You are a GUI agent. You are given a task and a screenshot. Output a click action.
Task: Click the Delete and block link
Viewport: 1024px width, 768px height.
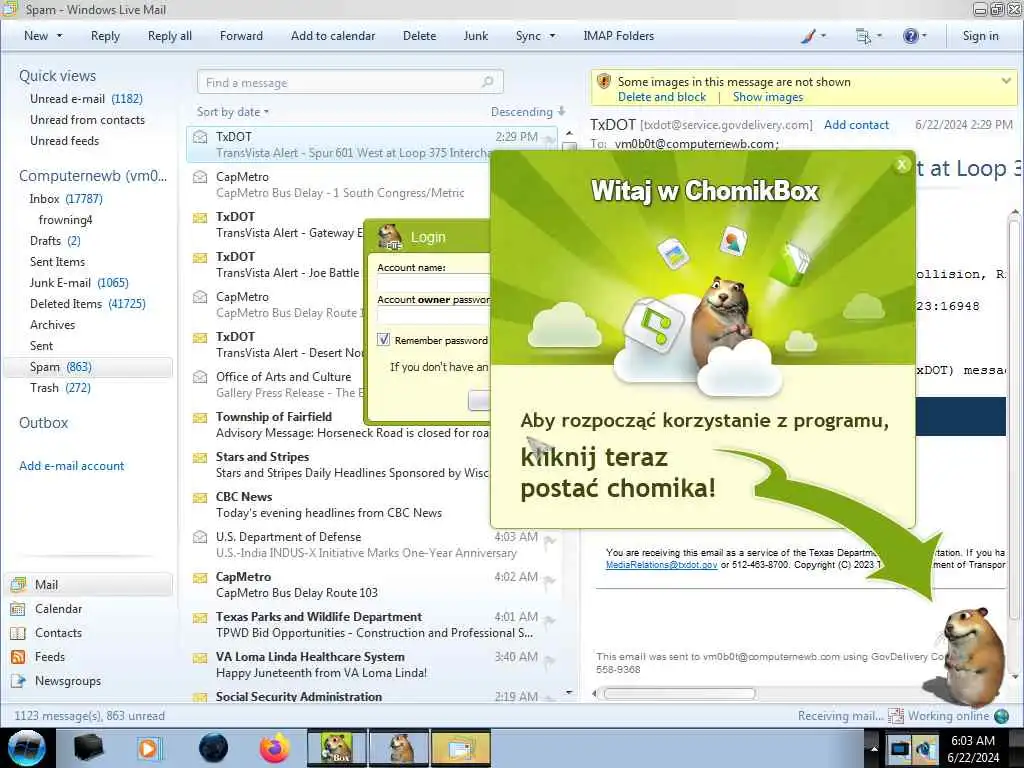(x=662, y=97)
